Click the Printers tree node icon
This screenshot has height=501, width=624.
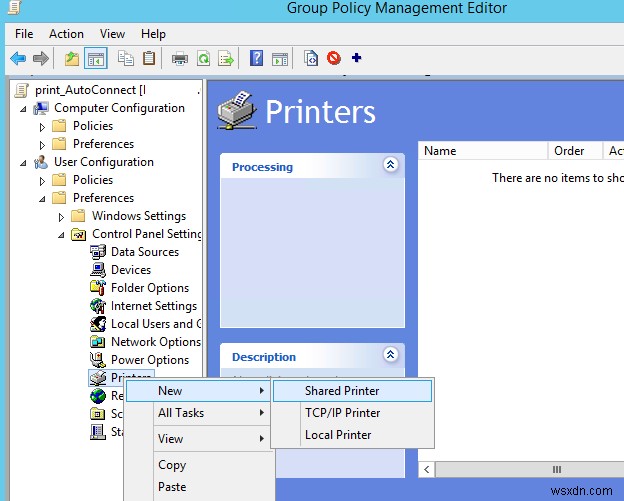(x=98, y=378)
